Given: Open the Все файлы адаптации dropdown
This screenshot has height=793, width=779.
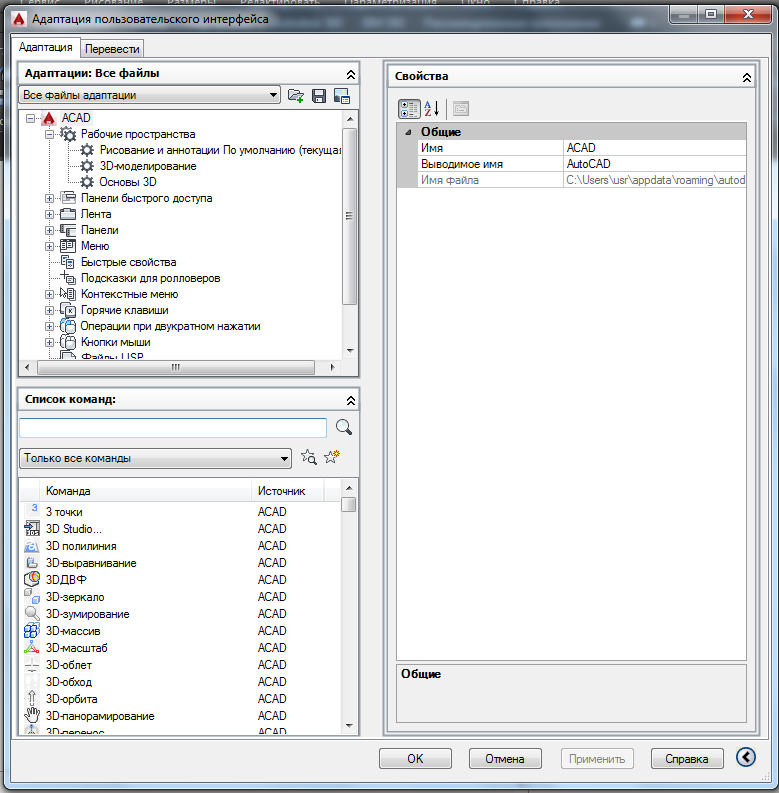Looking at the screenshot, I should pyautogui.click(x=150, y=95).
